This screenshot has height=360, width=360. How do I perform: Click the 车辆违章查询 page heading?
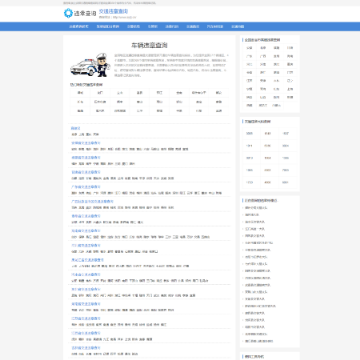(149, 45)
